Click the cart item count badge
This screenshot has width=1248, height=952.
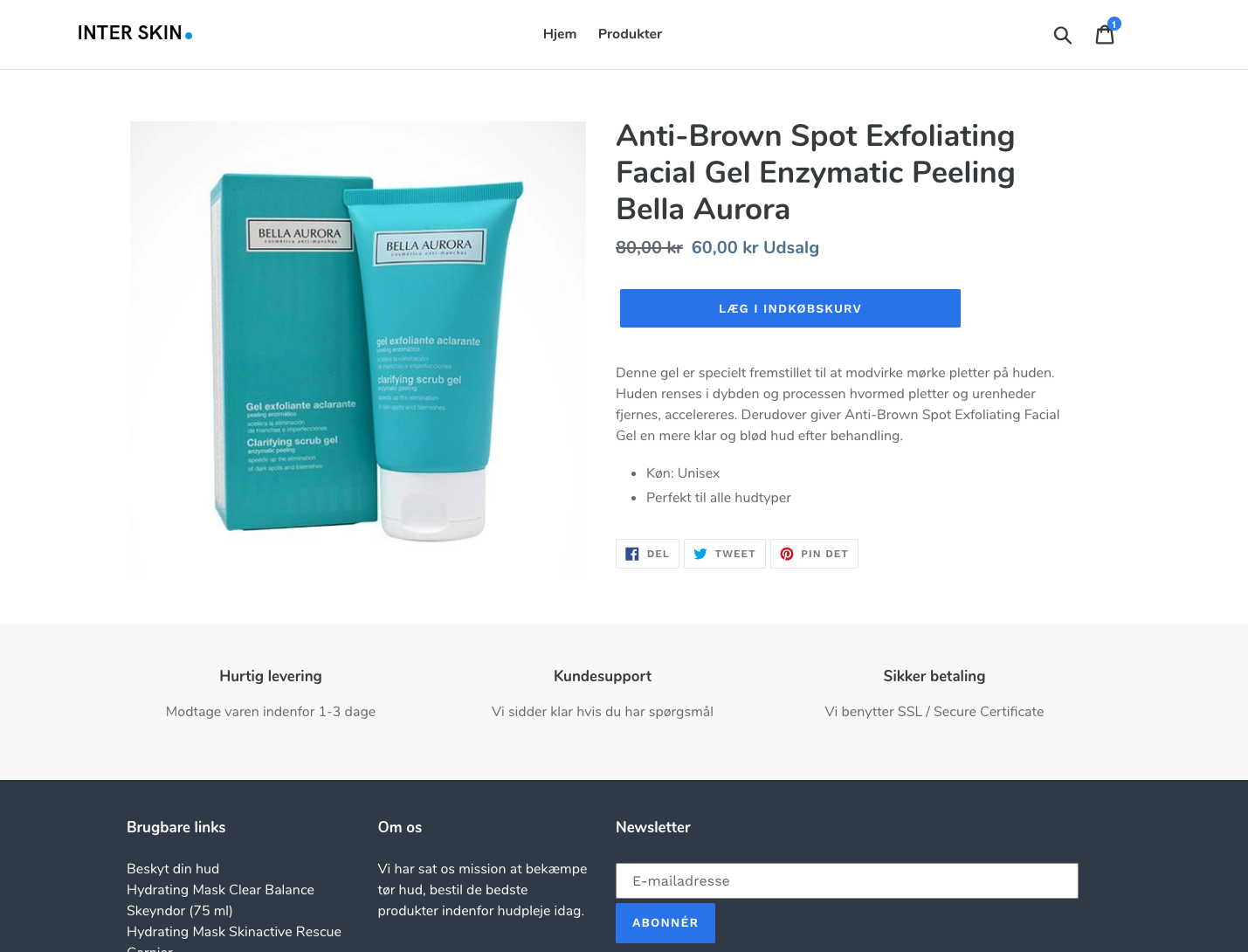click(x=1114, y=24)
